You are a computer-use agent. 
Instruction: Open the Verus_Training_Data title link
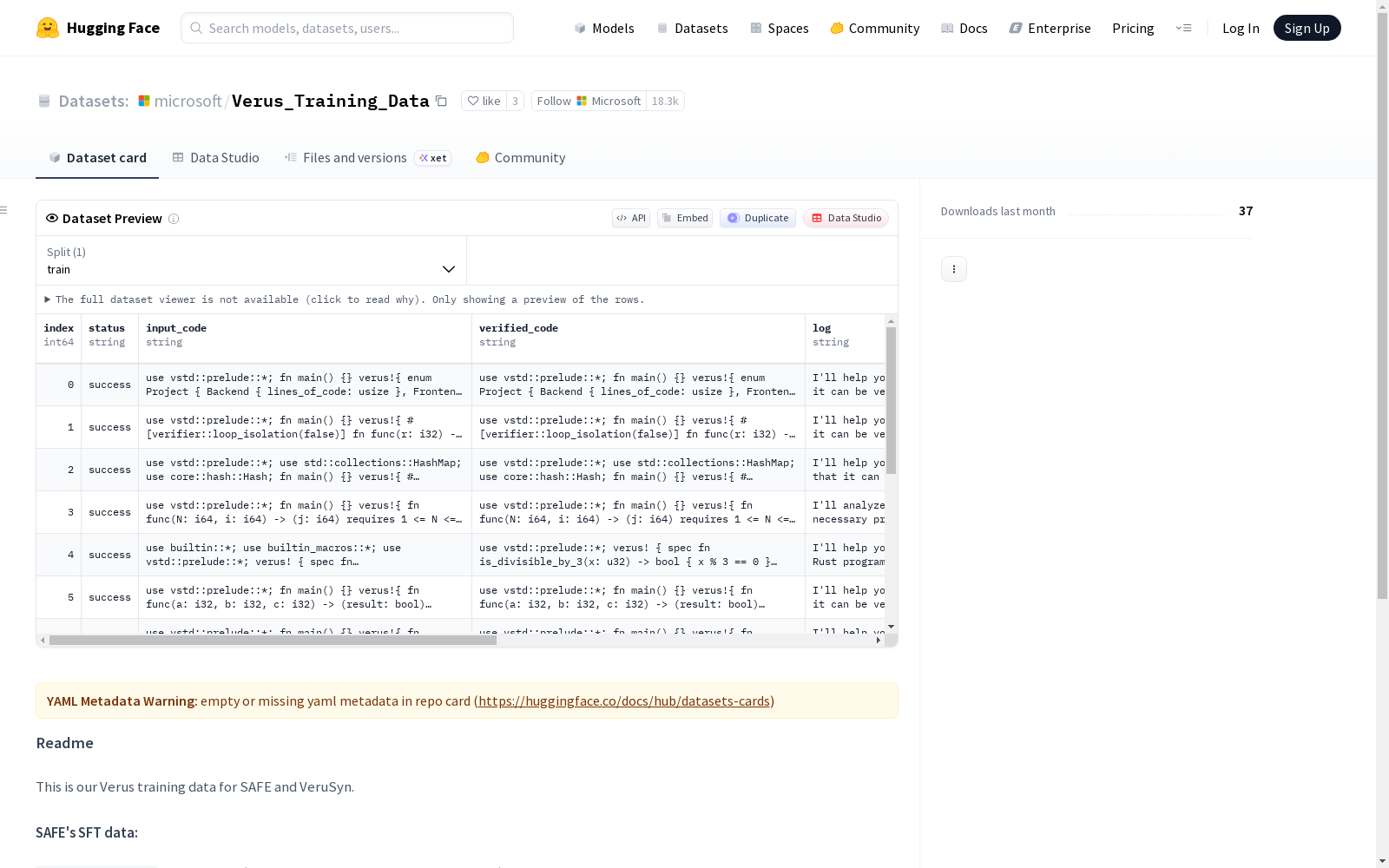(x=331, y=101)
